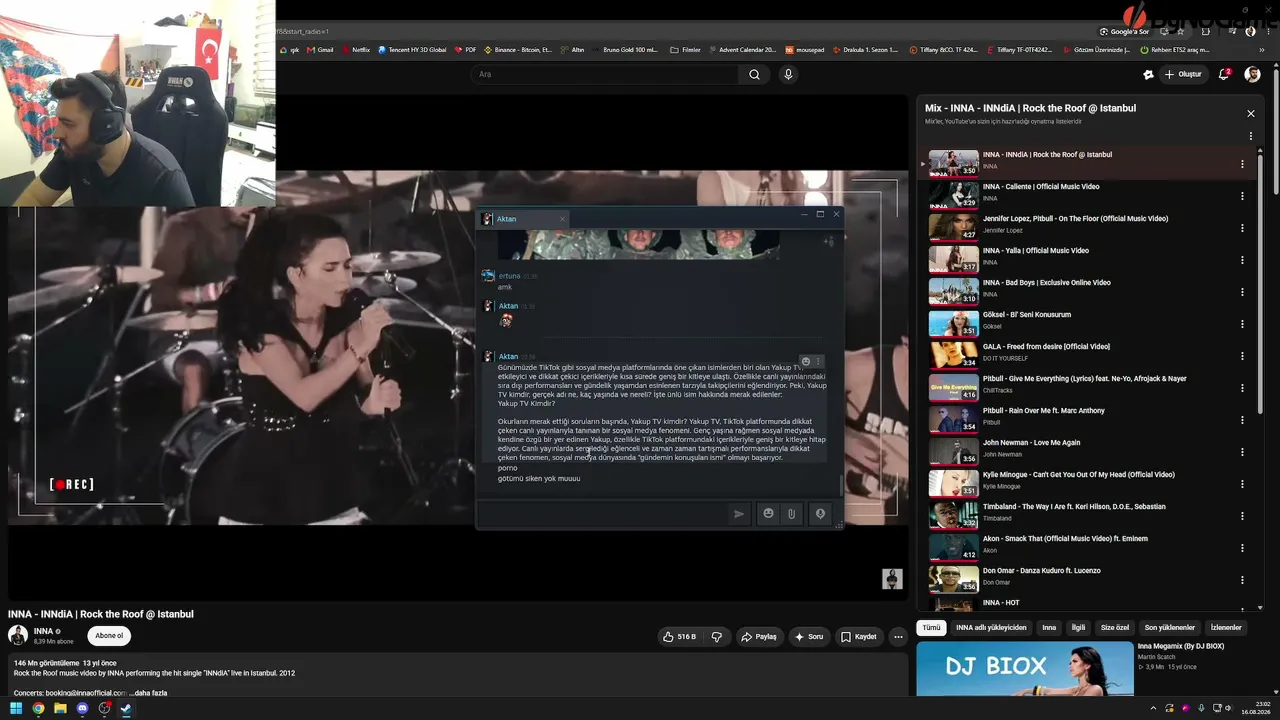The width and height of the screenshot is (1280, 720).
Task: Select the 'Son yüklenenler' filter chip
Action: 1170,628
